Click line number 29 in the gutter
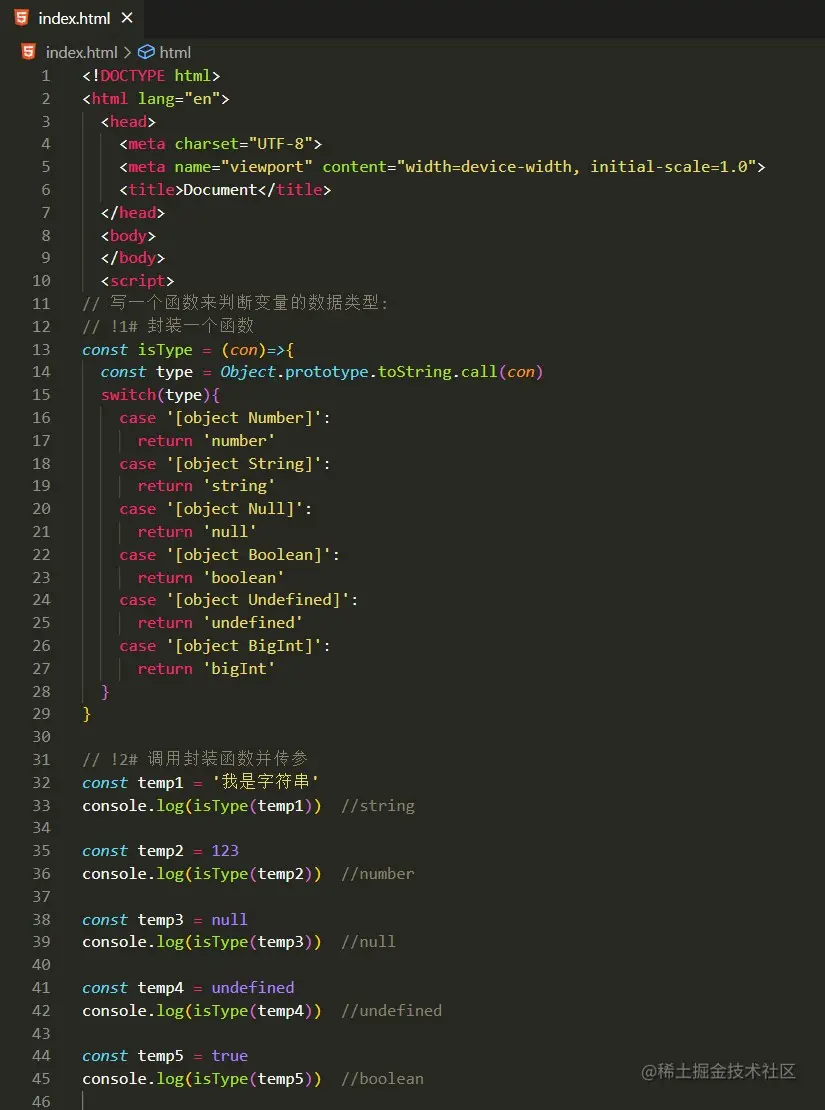825x1110 pixels. 42,714
